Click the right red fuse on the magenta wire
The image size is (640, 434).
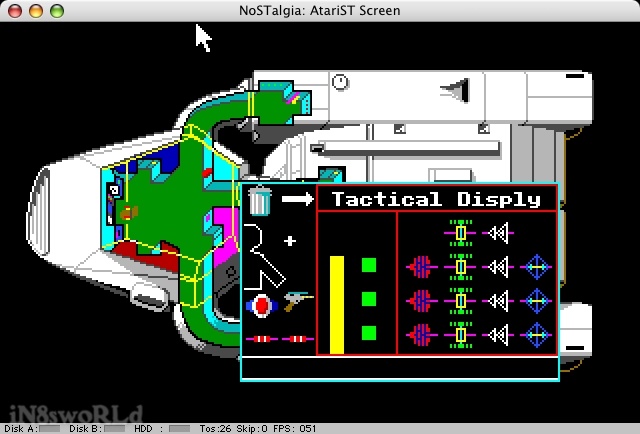point(298,339)
